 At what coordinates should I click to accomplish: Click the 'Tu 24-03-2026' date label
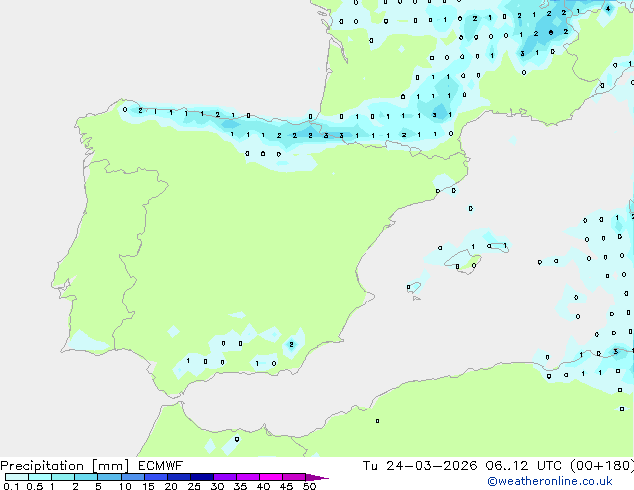click(420, 466)
